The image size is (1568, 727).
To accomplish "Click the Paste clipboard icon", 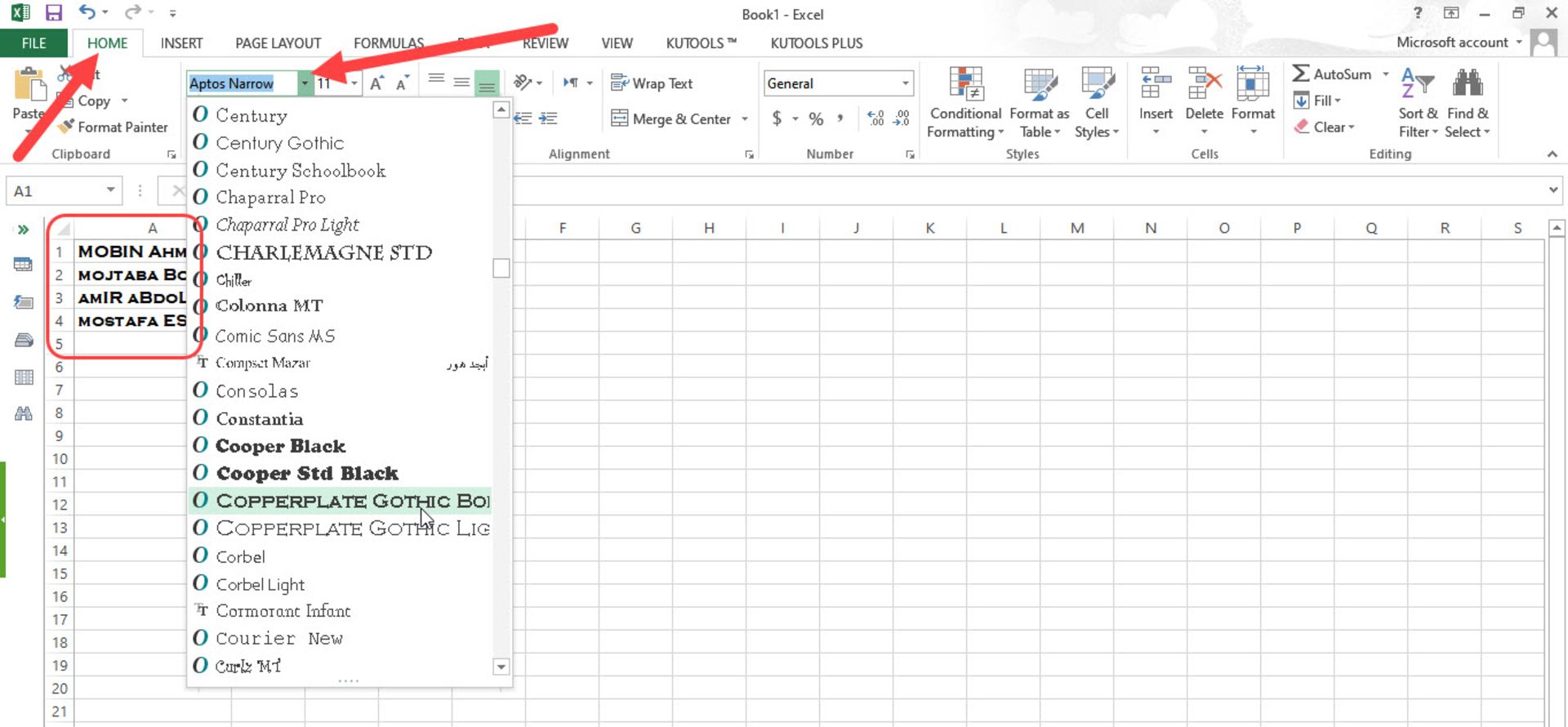I will click(29, 86).
